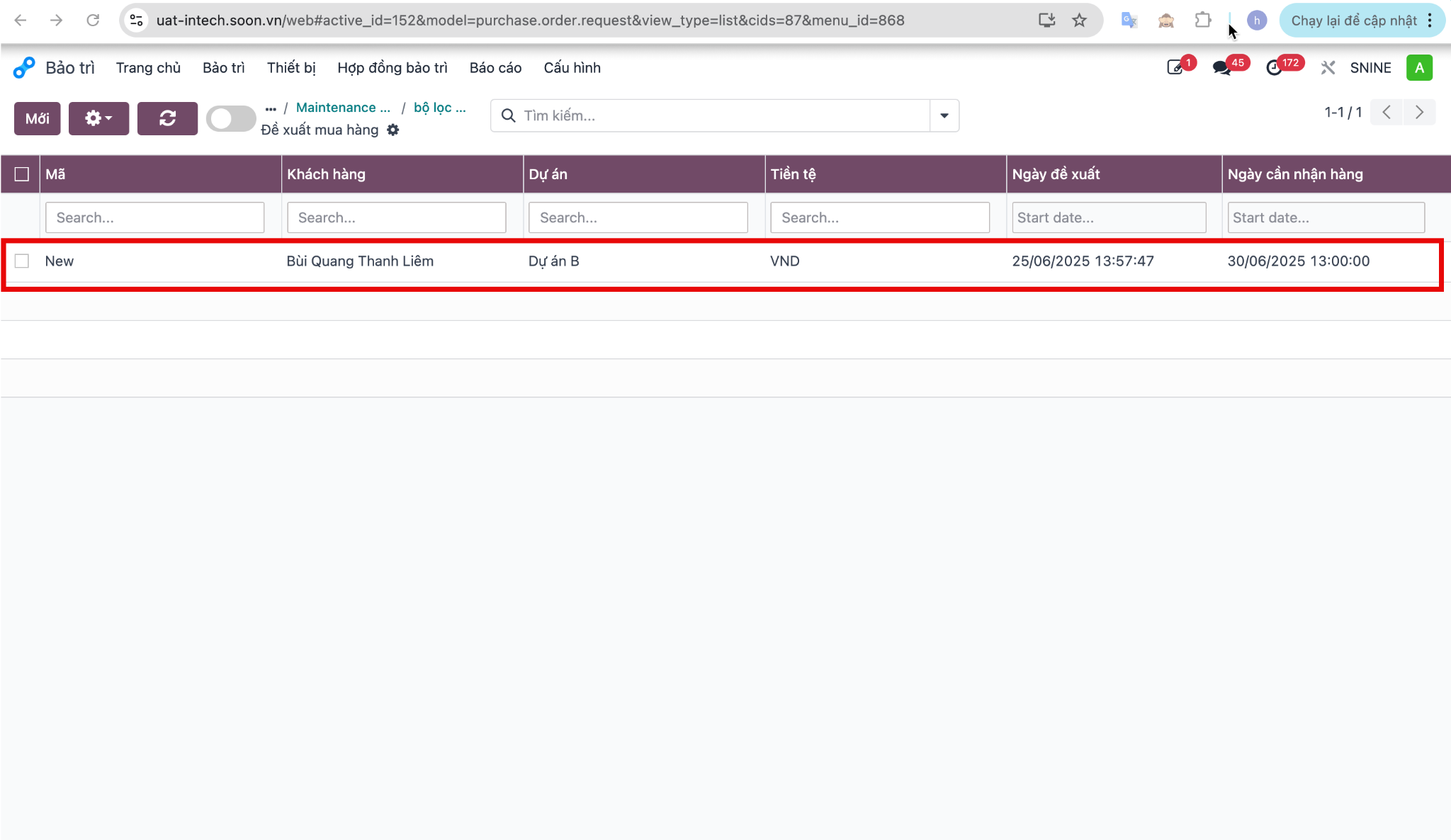The width and height of the screenshot is (1451, 840).
Task: Open the messages icon with badge 45
Action: (1221, 68)
